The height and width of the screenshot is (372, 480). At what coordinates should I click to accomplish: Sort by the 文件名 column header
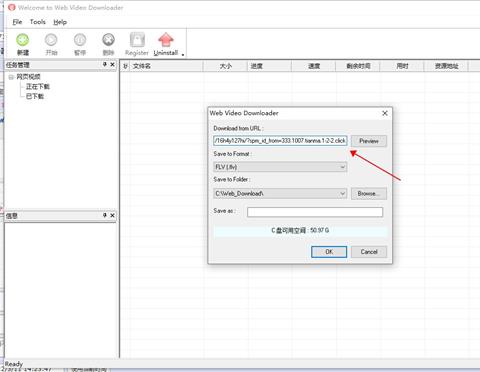click(166, 66)
